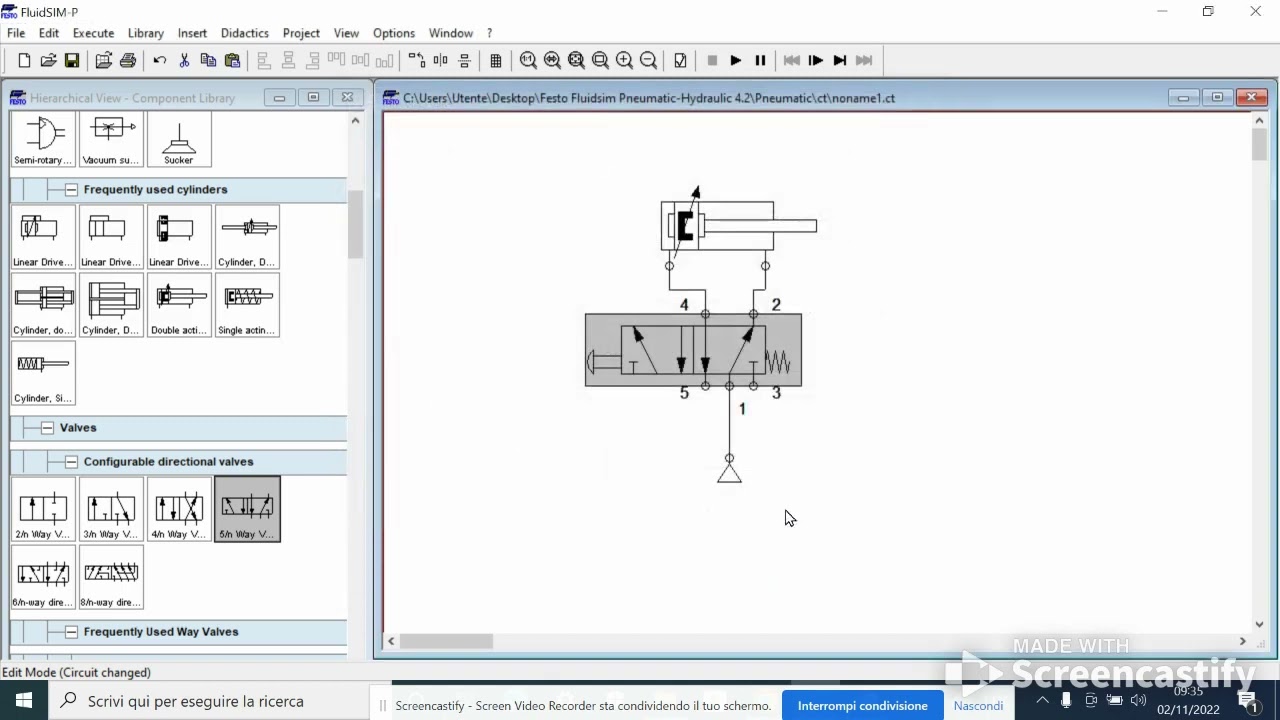Screen dimensions: 1280x720
Task: Undo the last action
Action: [x=160, y=61]
